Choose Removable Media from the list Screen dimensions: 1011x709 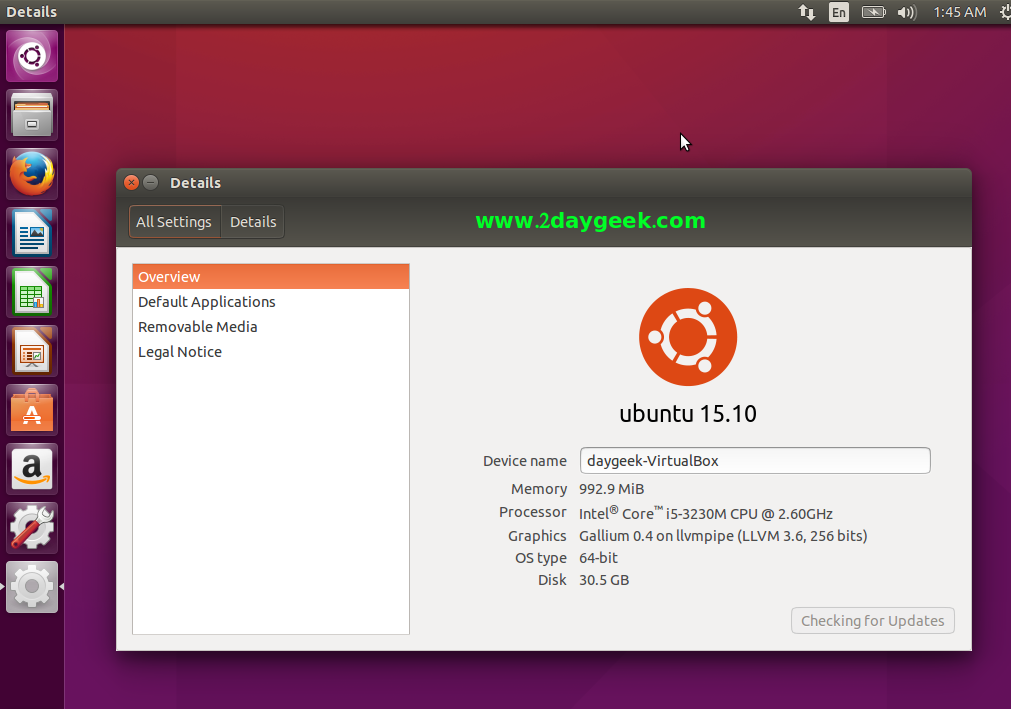pos(198,327)
